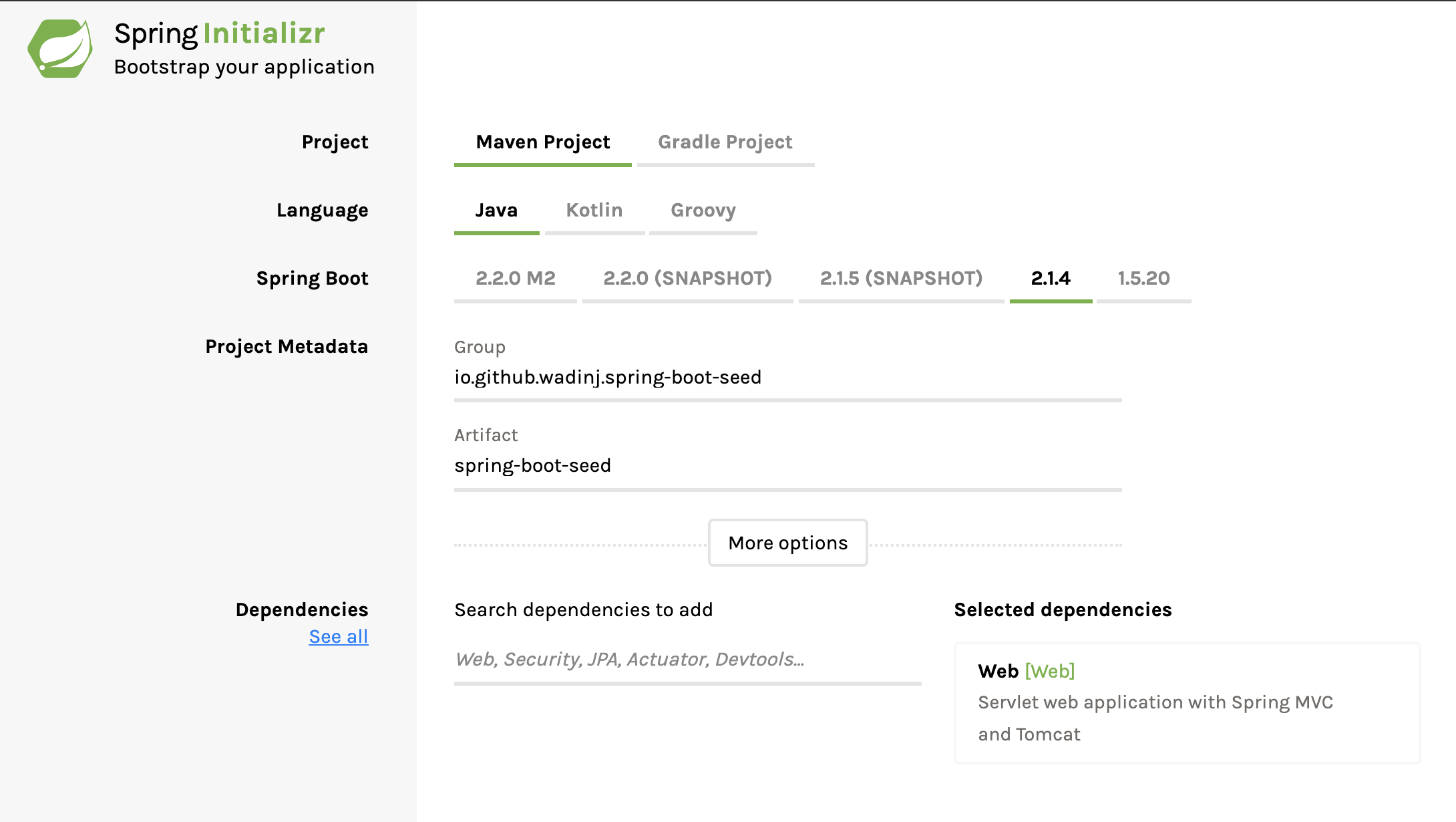This screenshot has width=1456, height=822.
Task: Click the Selected dependencies heading
Action: pyautogui.click(x=1063, y=610)
